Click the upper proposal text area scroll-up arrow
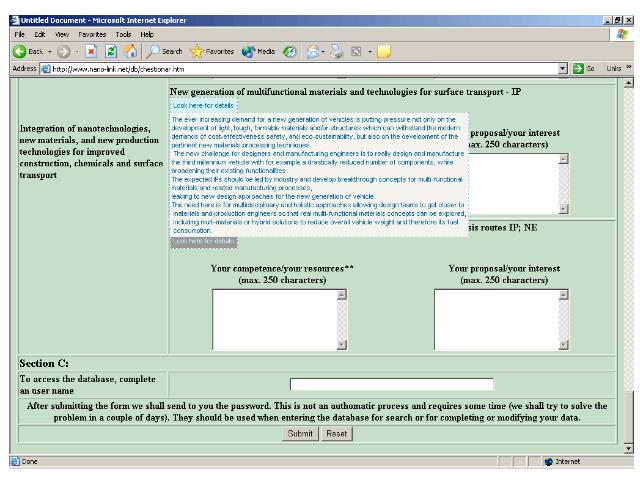This screenshot has width=640, height=480. pyautogui.click(x=564, y=159)
